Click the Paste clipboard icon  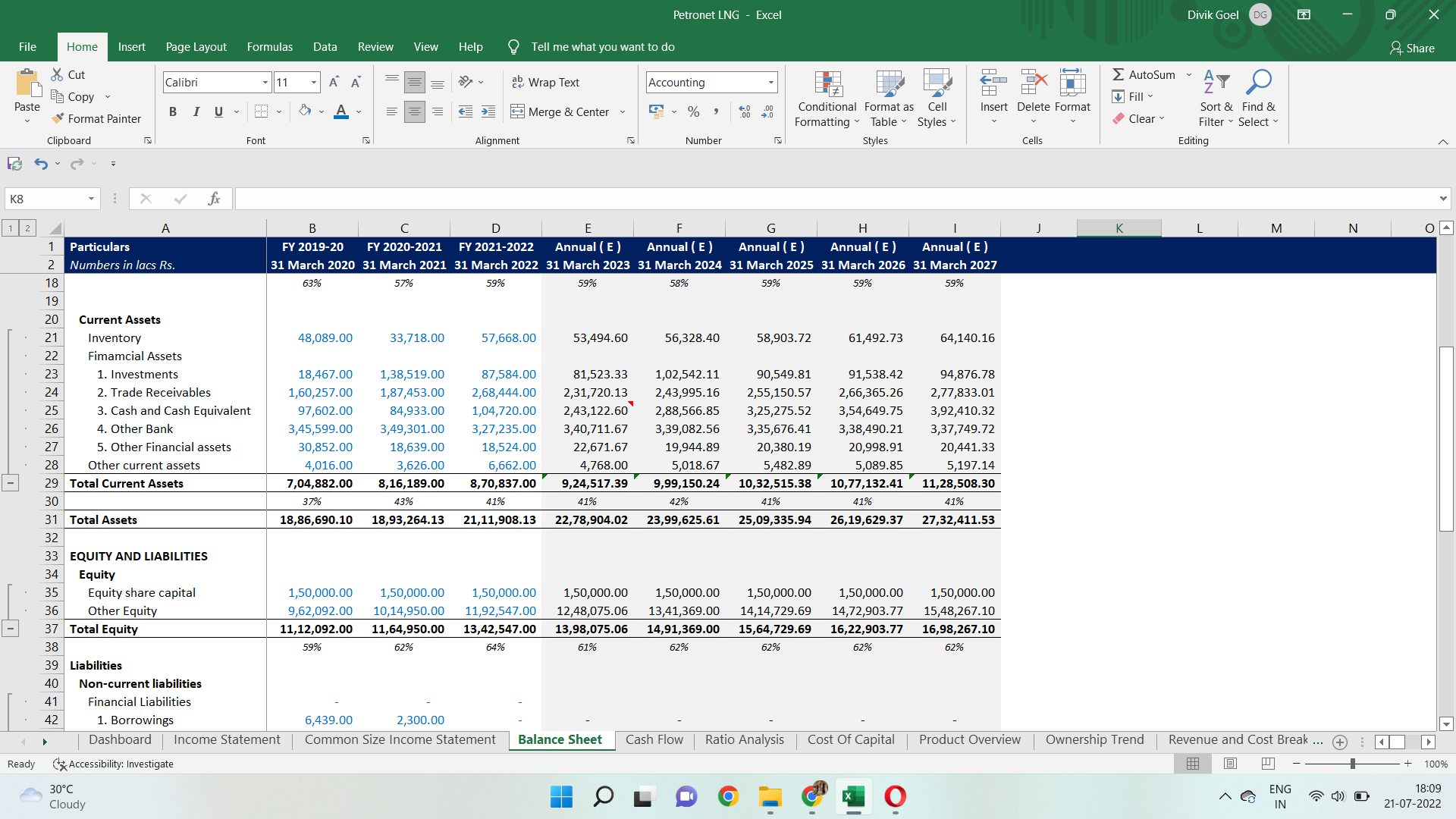[x=27, y=83]
